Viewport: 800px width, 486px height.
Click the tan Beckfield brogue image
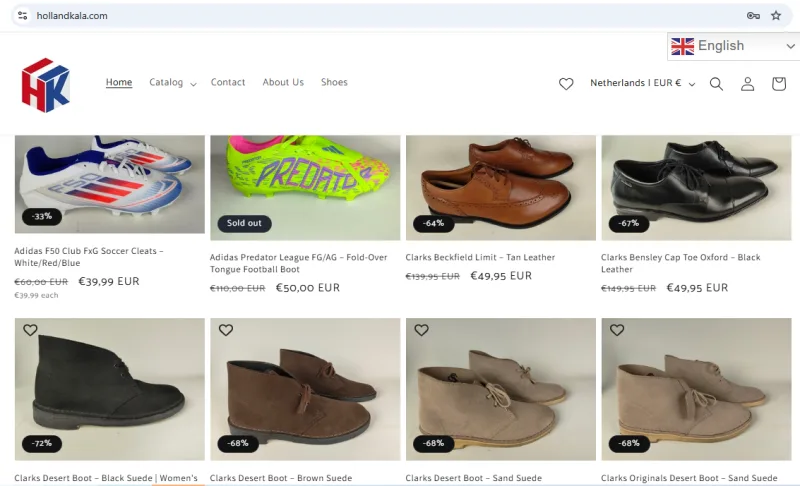(x=501, y=188)
